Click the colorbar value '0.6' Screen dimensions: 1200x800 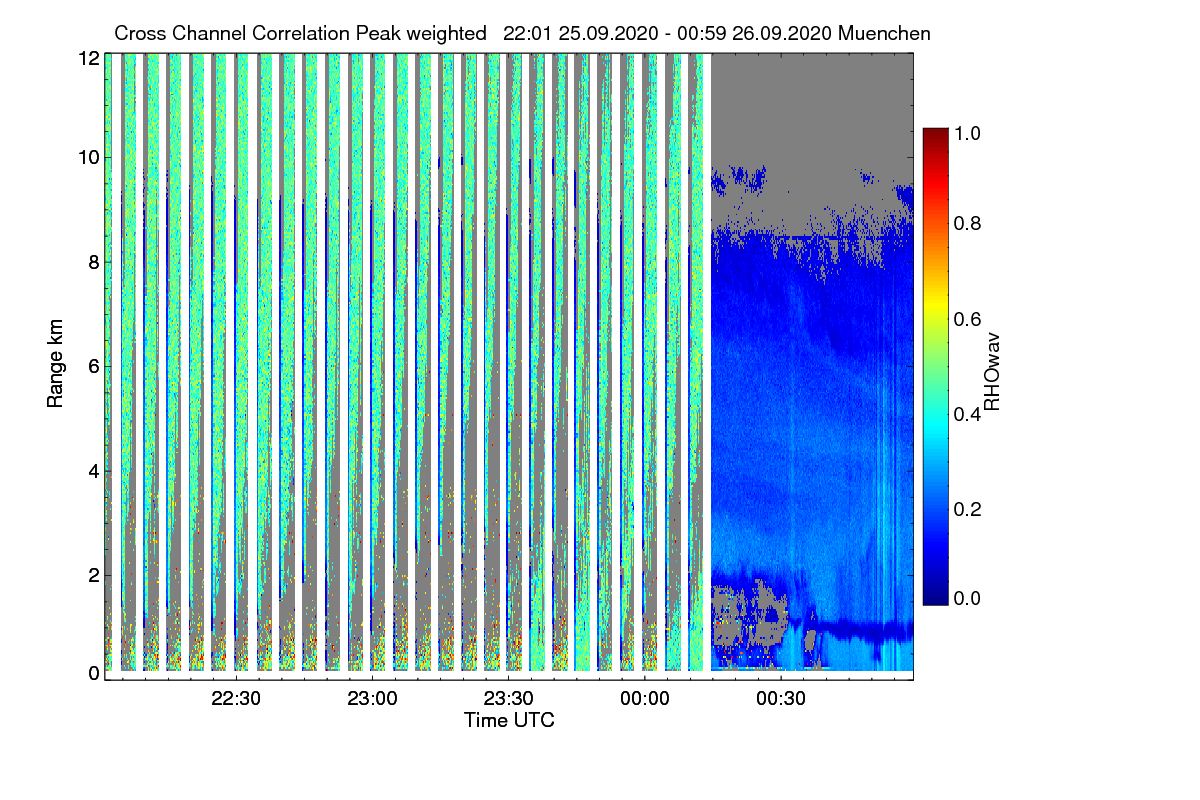pos(968,319)
